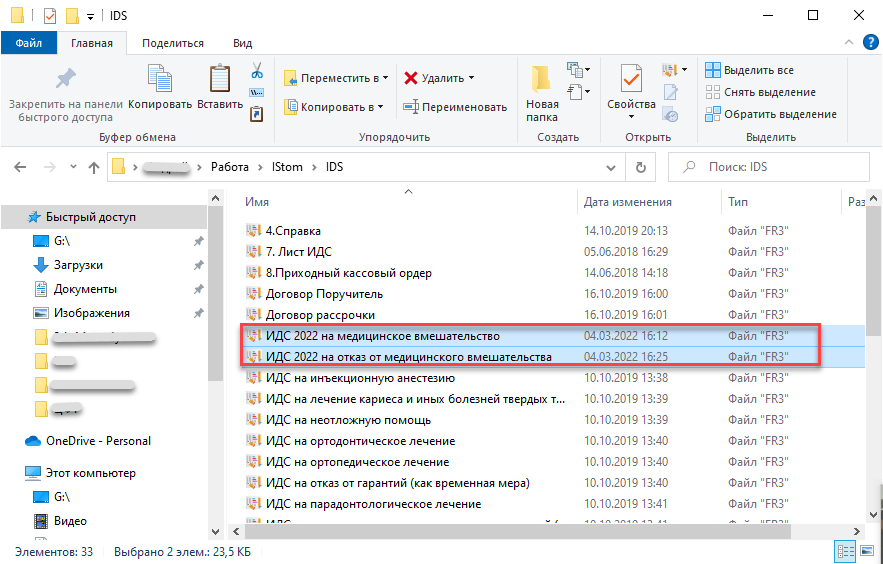Open help via the blue question mark
The height and width of the screenshot is (564, 883).
pyautogui.click(x=869, y=43)
